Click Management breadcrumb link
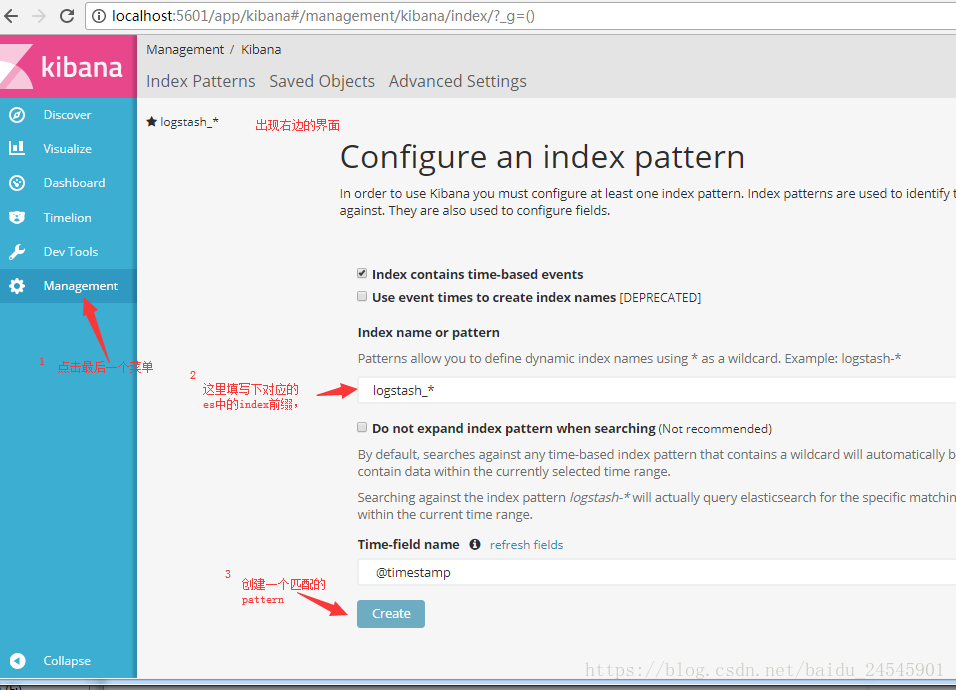The height and width of the screenshot is (690, 956). [185, 49]
